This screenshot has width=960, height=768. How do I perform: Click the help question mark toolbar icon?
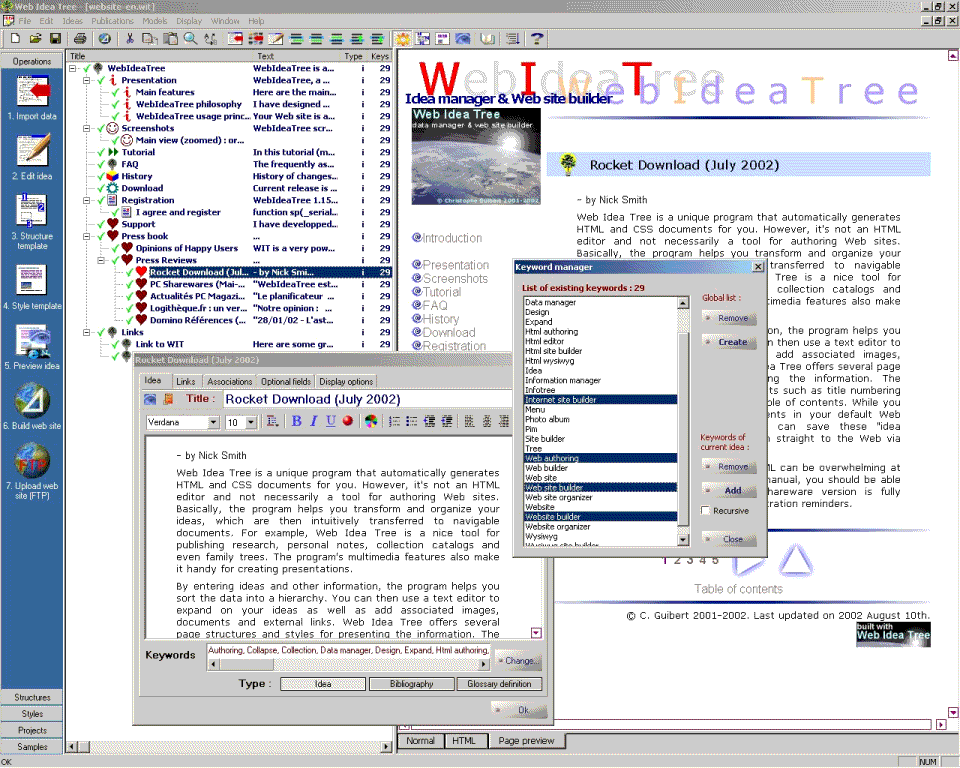537,39
